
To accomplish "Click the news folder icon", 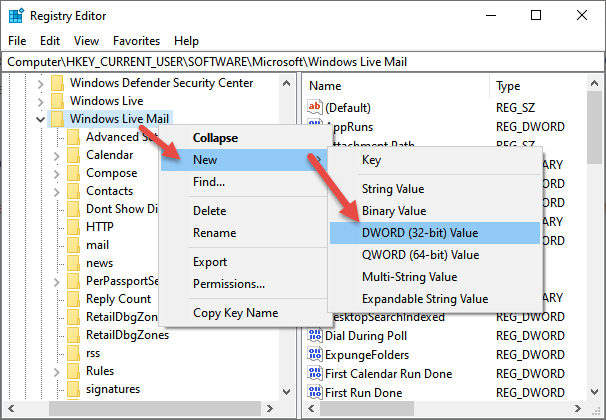I will click(x=73, y=263).
